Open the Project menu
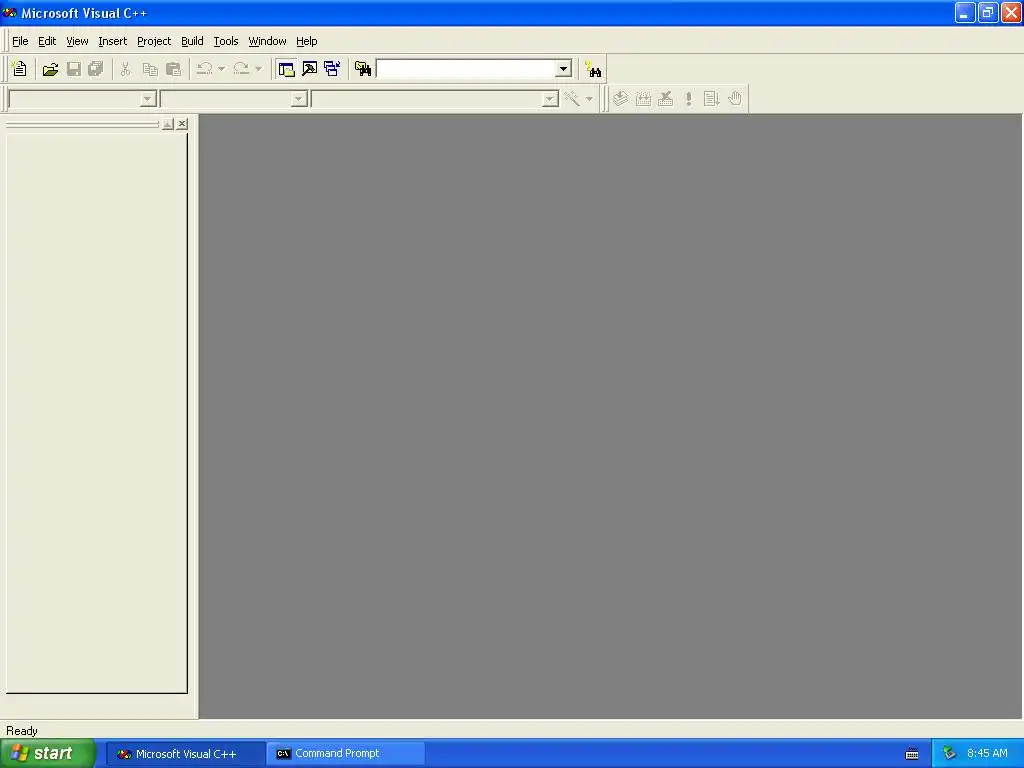The image size is (1024, 768). [x=154, y=41]
